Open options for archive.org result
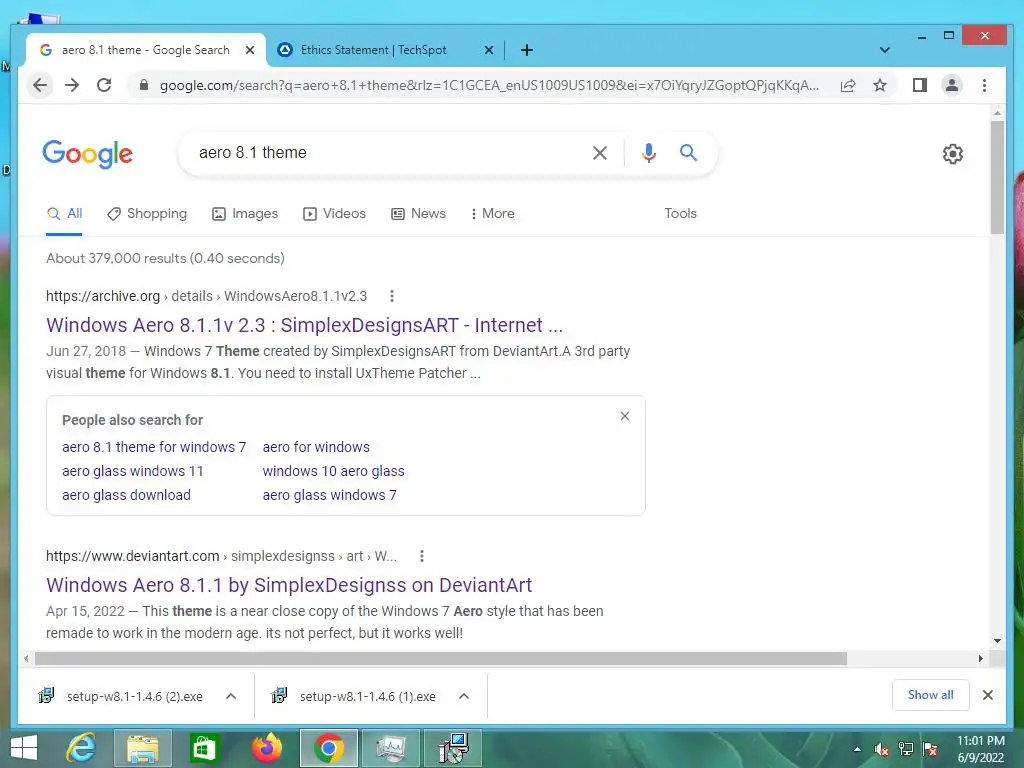This screenshot has height=768, width=1024. [392, 296]
